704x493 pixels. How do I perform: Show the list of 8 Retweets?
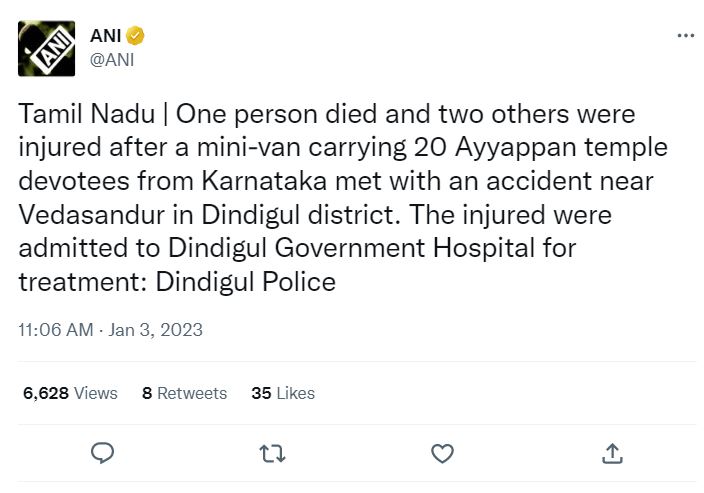pyautogui.click(x=185, y=393)
